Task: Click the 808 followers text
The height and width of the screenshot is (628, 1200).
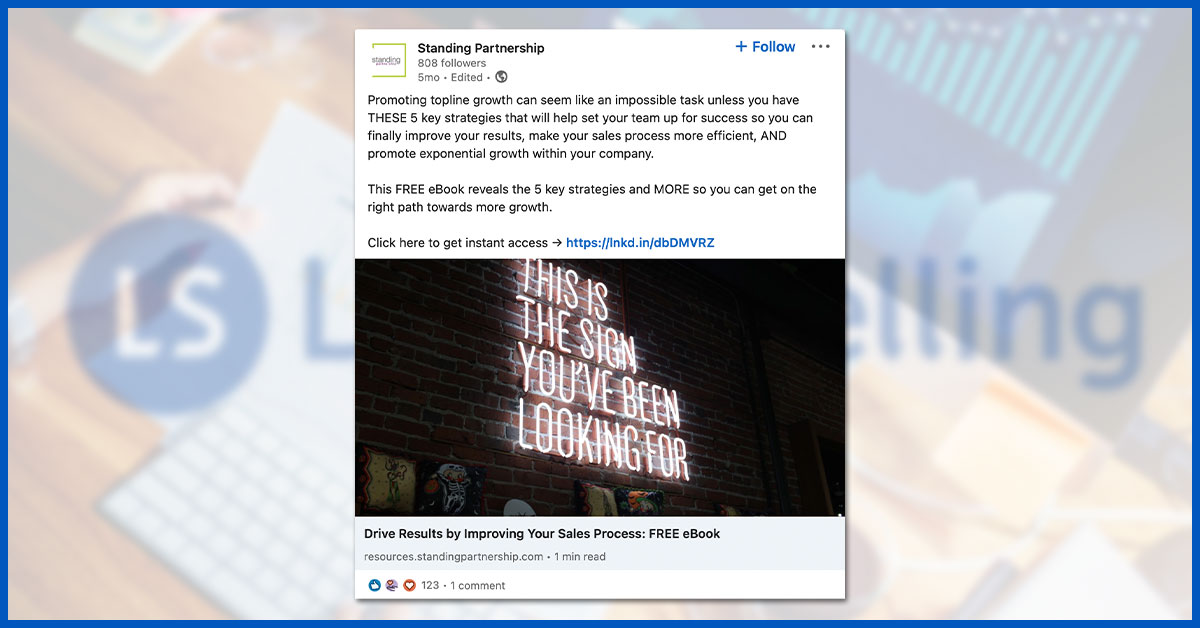Action: [x=452, y=63]
